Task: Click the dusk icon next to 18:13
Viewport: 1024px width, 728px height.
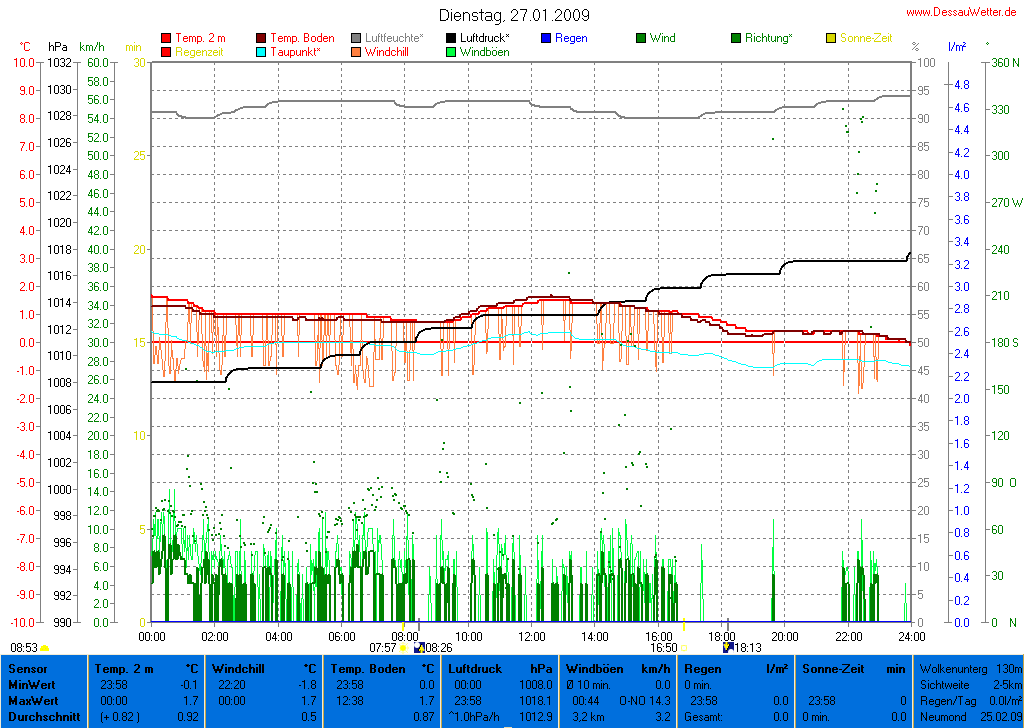Action: pyautogui.click(x=727, y=648)
